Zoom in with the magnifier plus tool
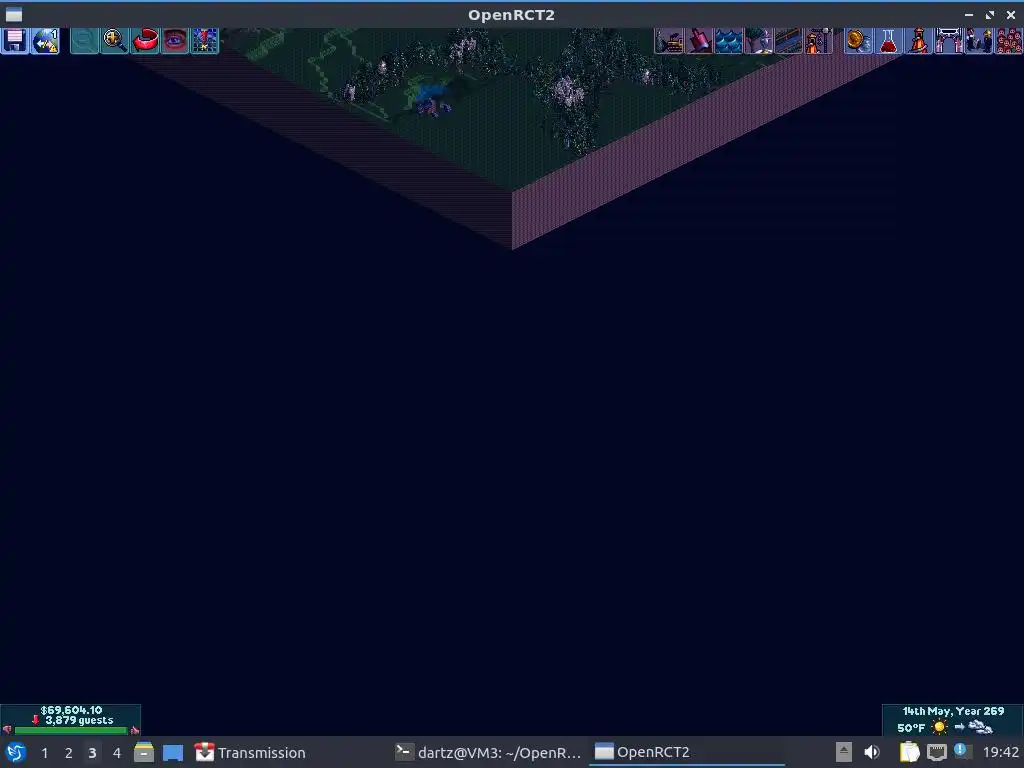This screenshot has height=768, width=1024. 114,40
